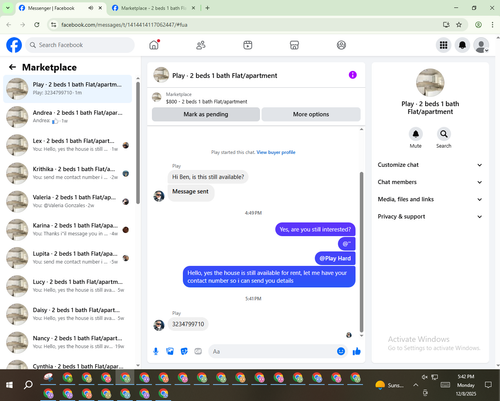This screenshot has height=401, width=500.
Task: Open a new browser tab
Action: click(207, 8)
